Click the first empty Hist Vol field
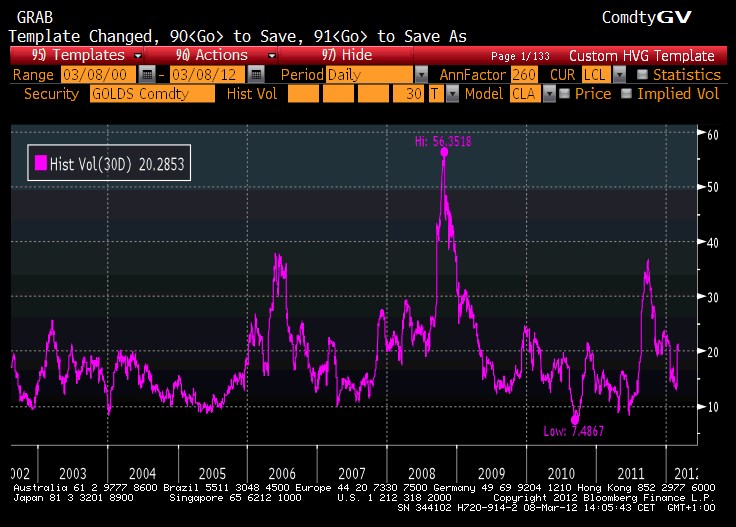Screen dimensions: 736x527 click(303, 94)
